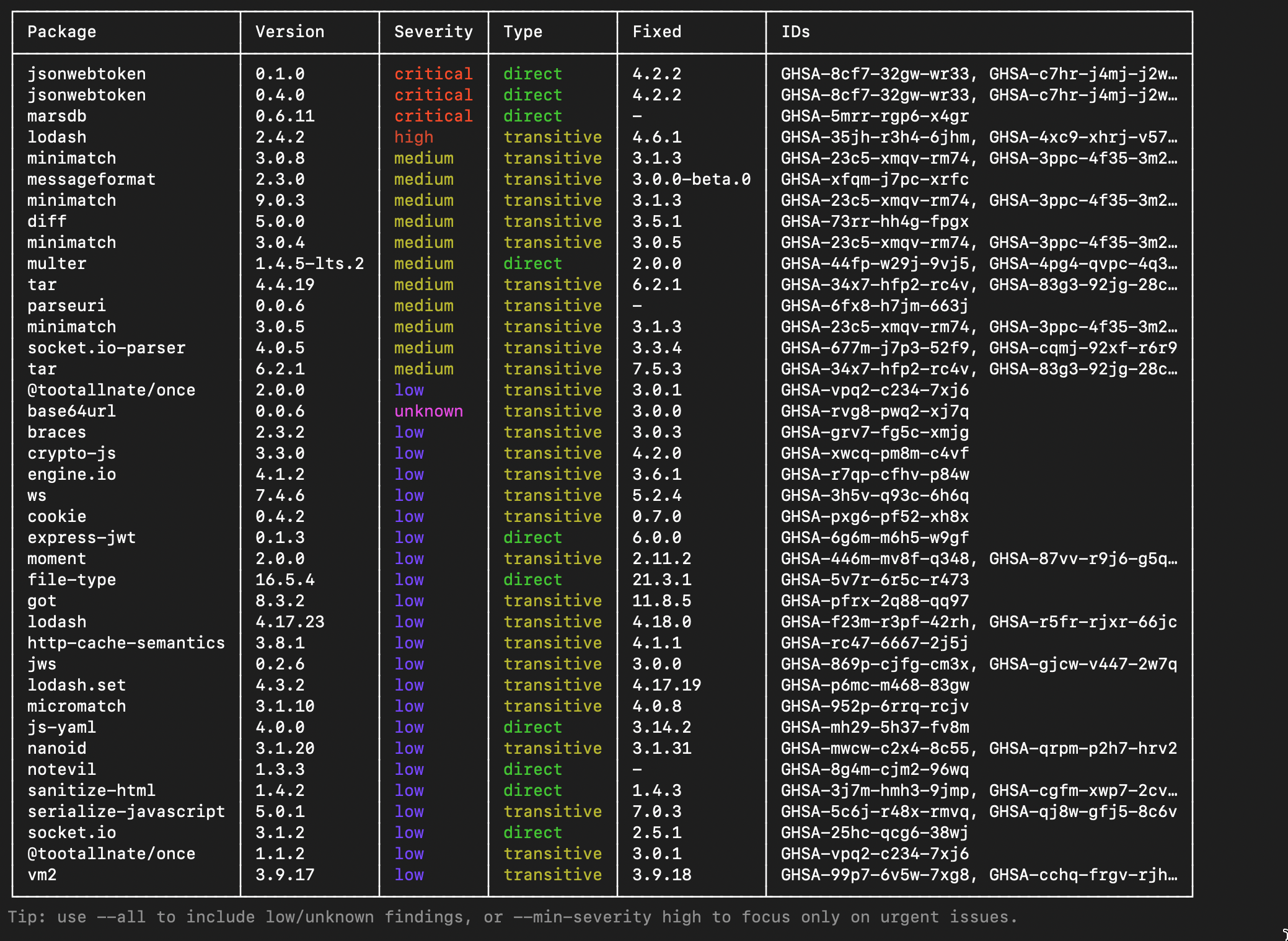Select the moment package name
The image size is (1288, 941).
pyautogui.click(x=57, y=559)
